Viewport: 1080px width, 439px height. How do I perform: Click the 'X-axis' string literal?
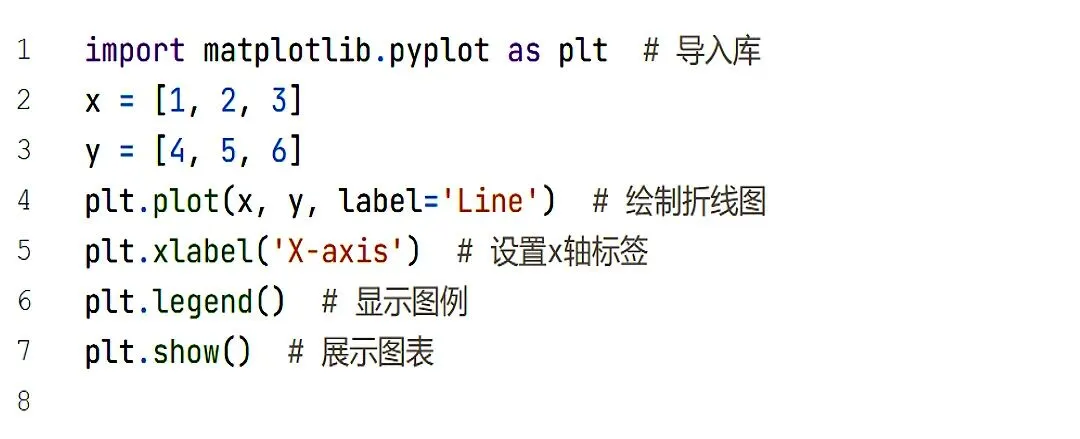(x=338, y=251)
